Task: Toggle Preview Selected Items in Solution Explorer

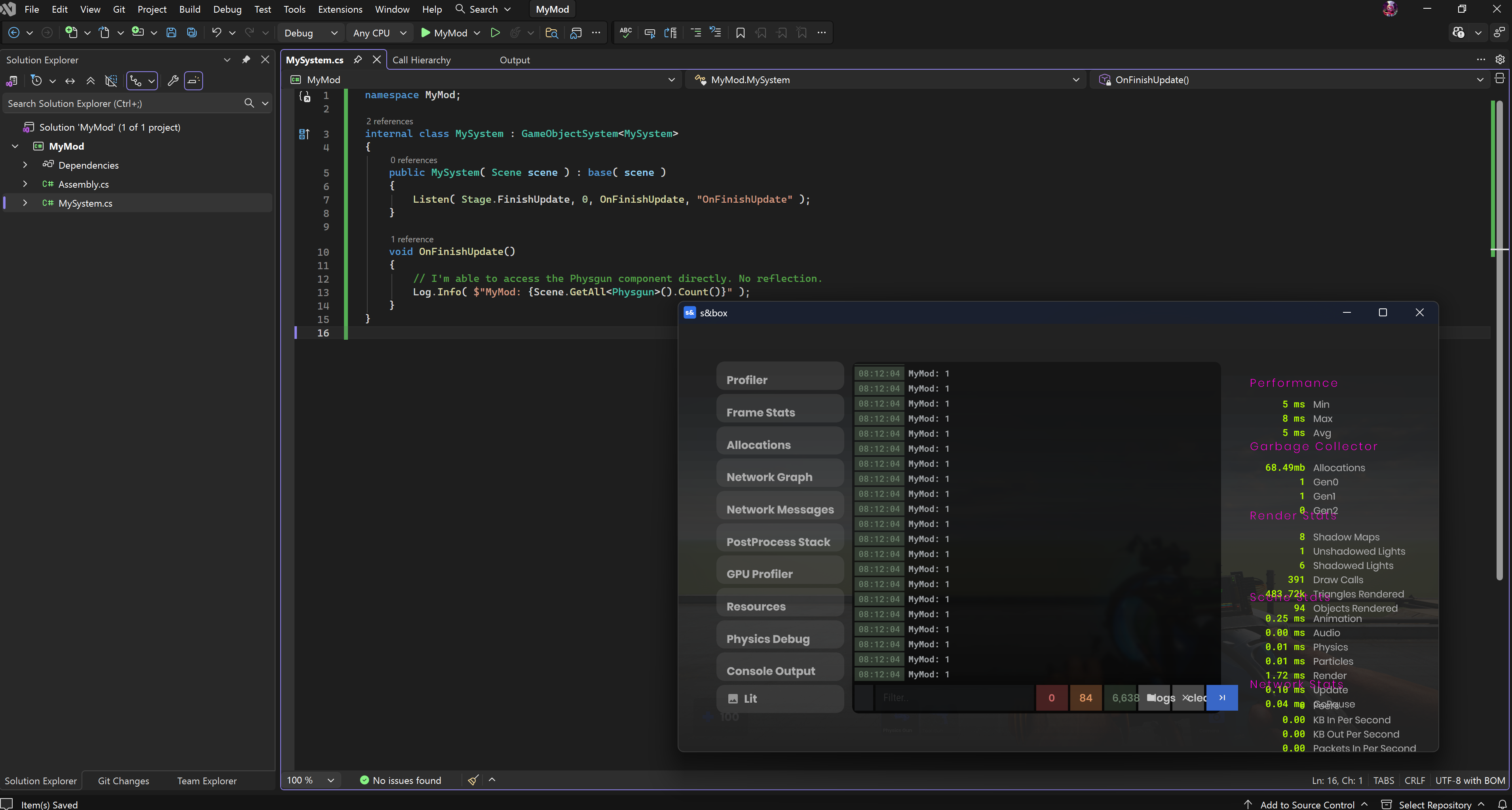Action: (x=194, y=81)
